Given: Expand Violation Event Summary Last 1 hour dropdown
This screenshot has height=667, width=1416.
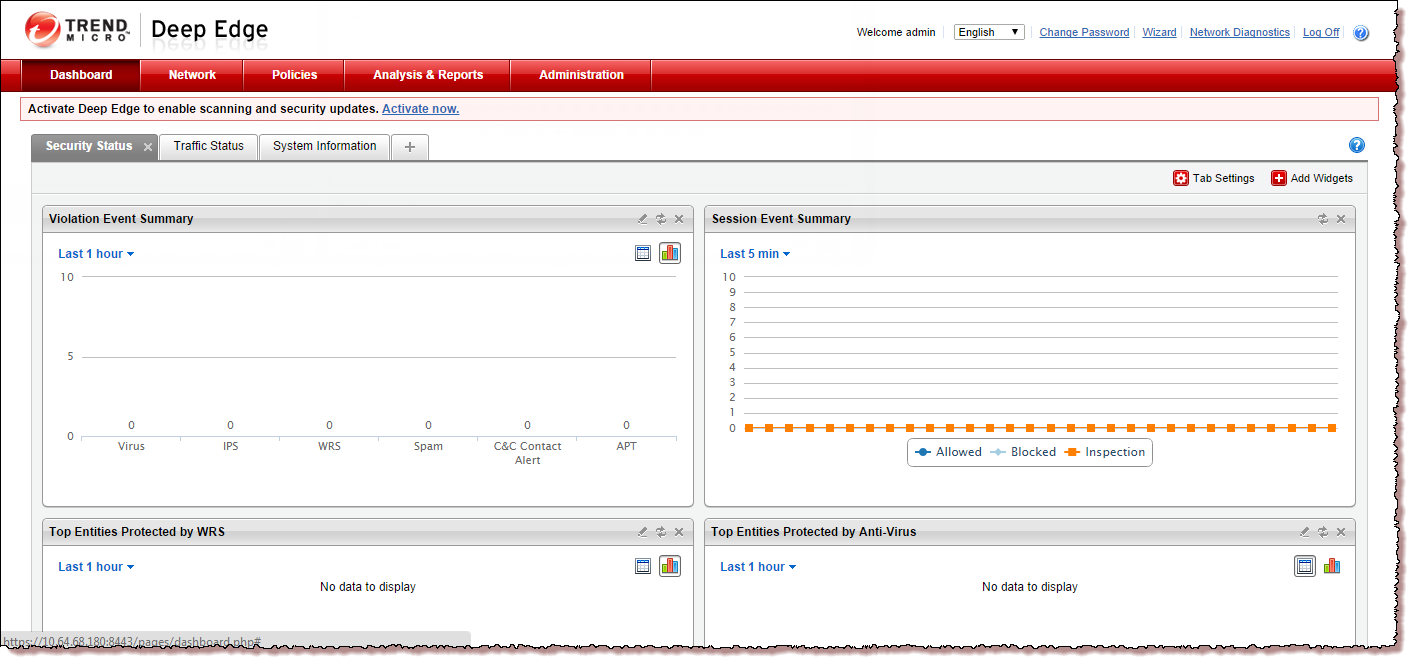Looking at the screenshot, I should coord(96,254).
